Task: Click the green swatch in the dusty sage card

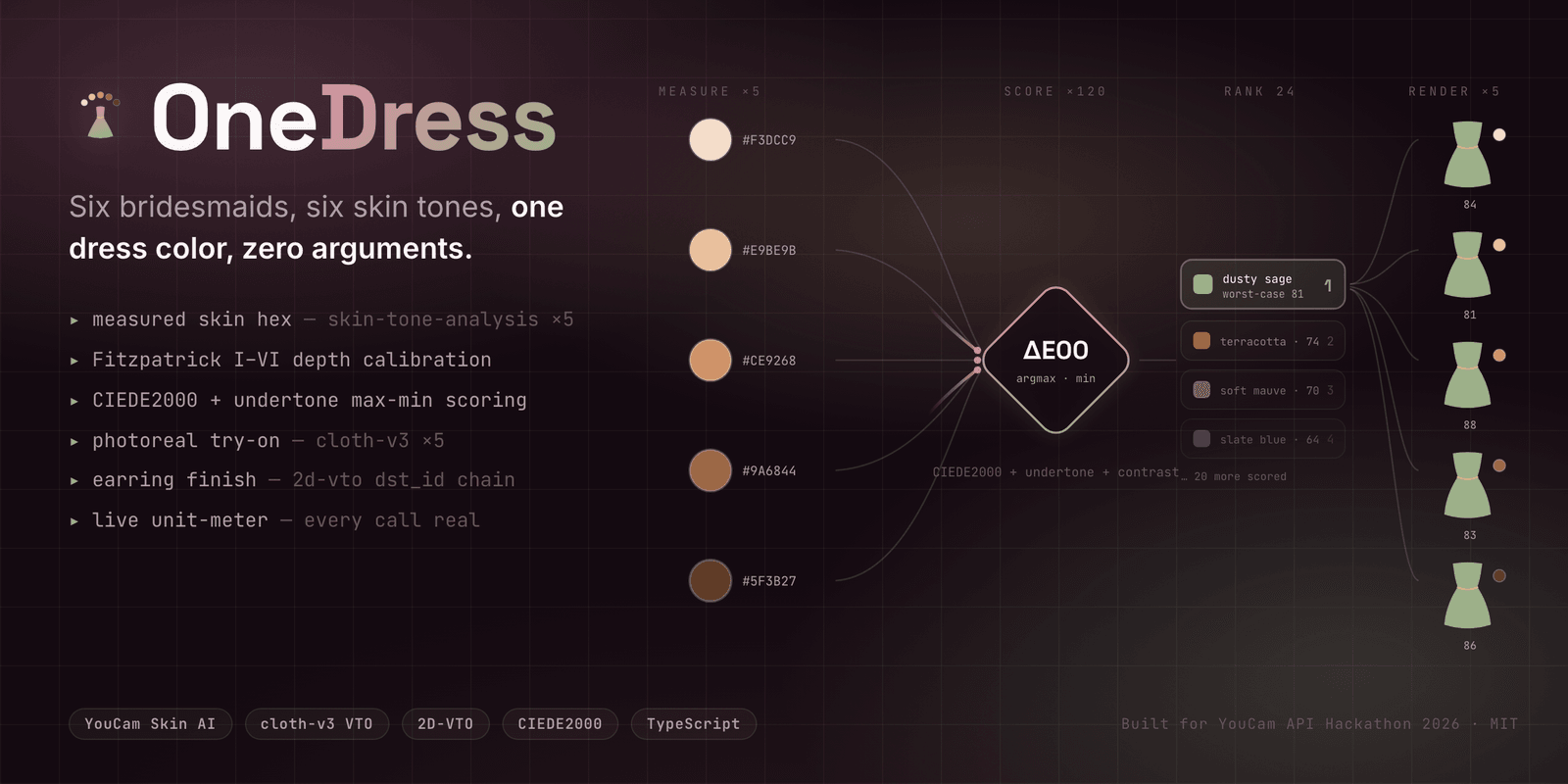Action: click(x=1203, y=285)
